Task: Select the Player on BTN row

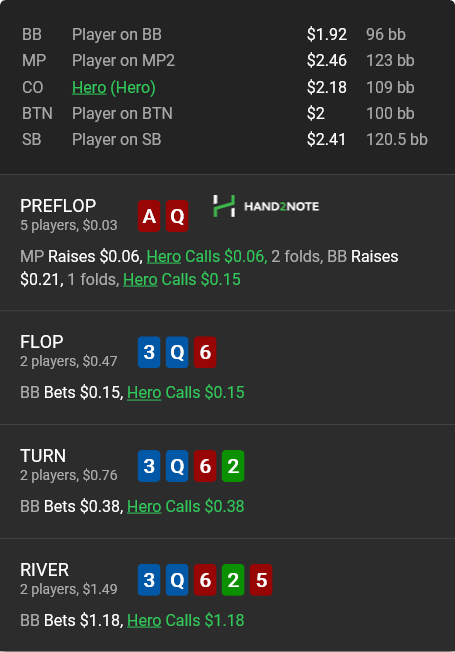Action: [225, 114]
